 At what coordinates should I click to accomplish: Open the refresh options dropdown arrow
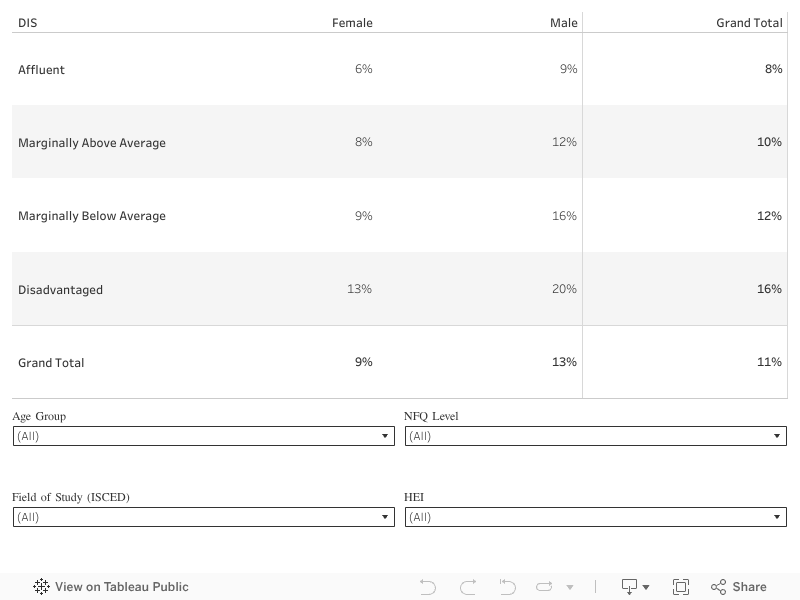click(x=570, y=587)
